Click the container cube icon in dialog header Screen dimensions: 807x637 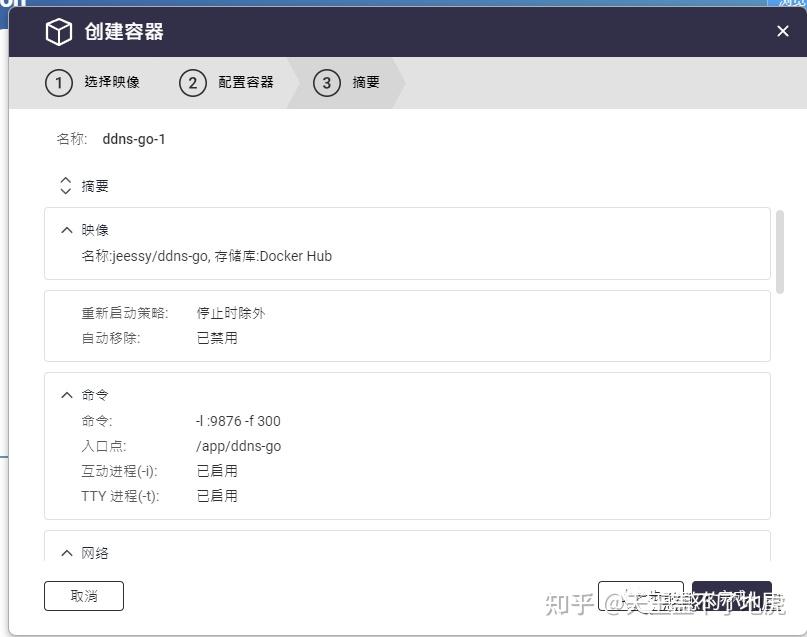(58, 31)
